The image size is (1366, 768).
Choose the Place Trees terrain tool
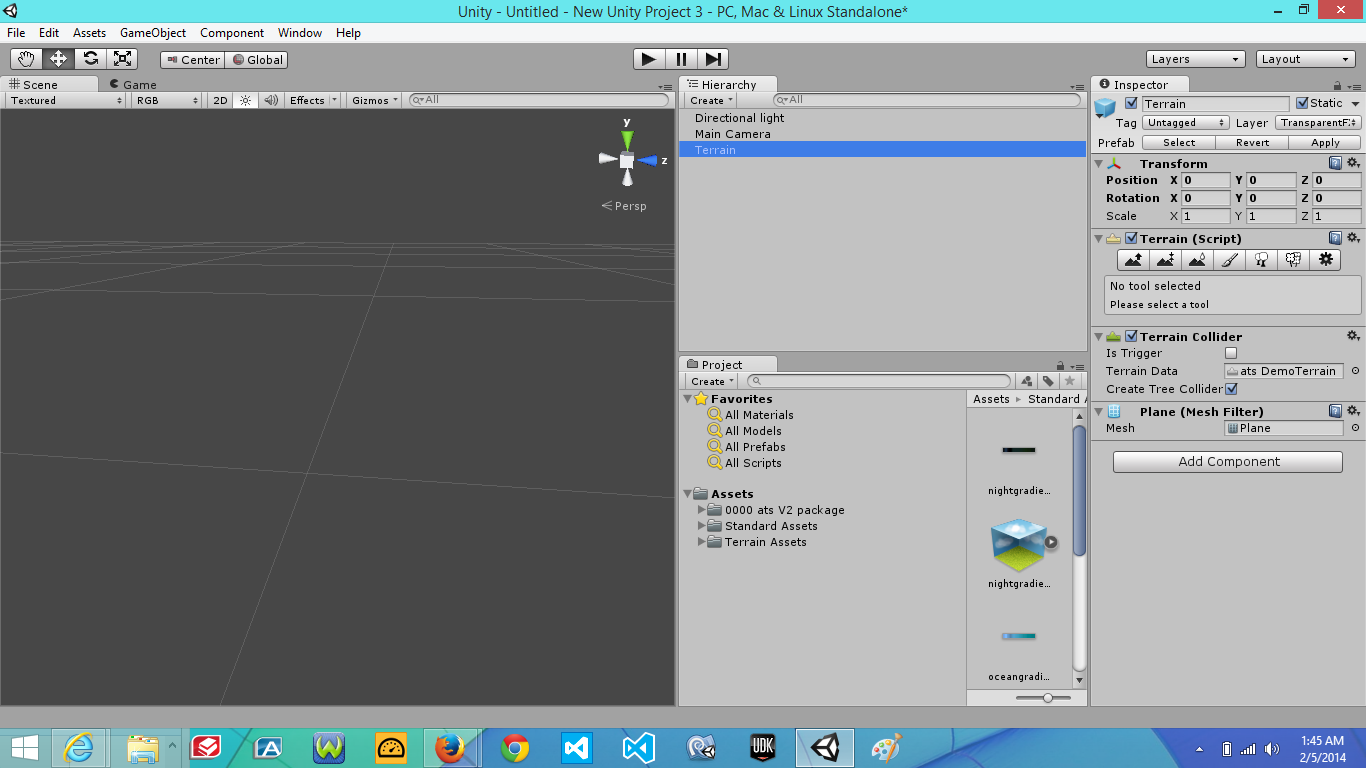click(x=1262, y=260)
